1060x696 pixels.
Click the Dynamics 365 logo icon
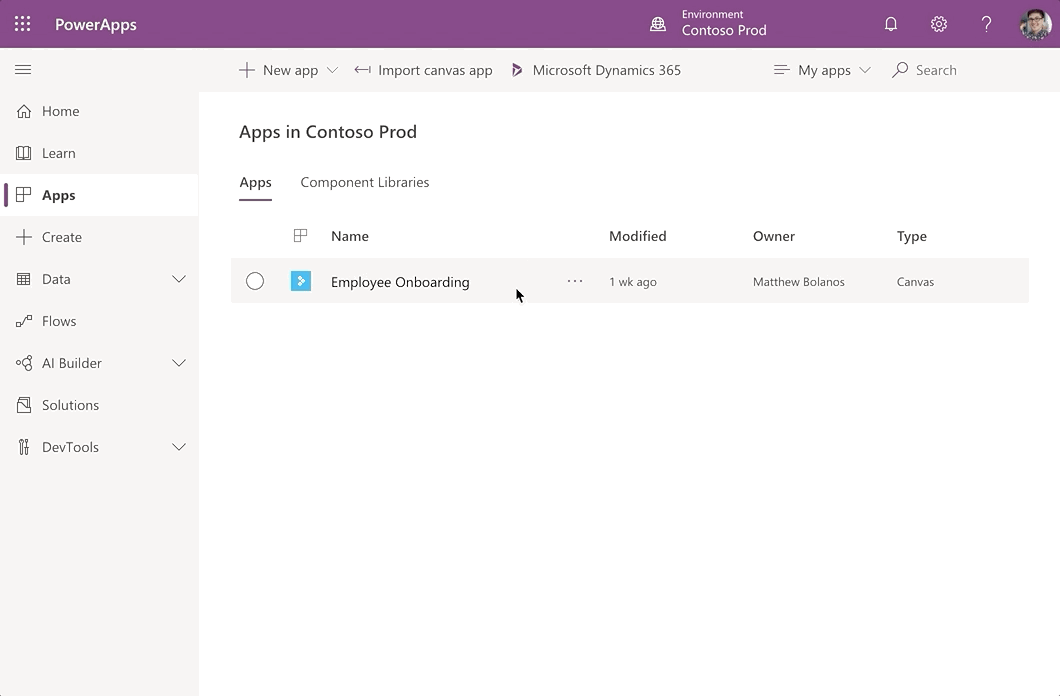(517, 70)
